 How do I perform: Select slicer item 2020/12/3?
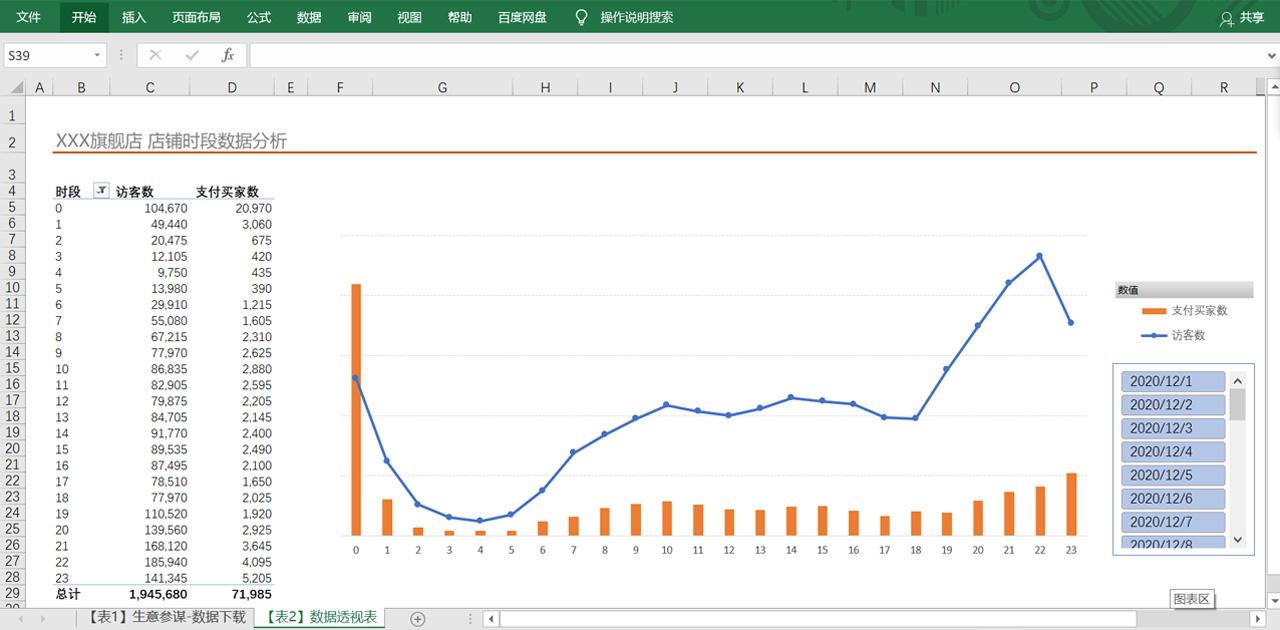[1173, 428]
